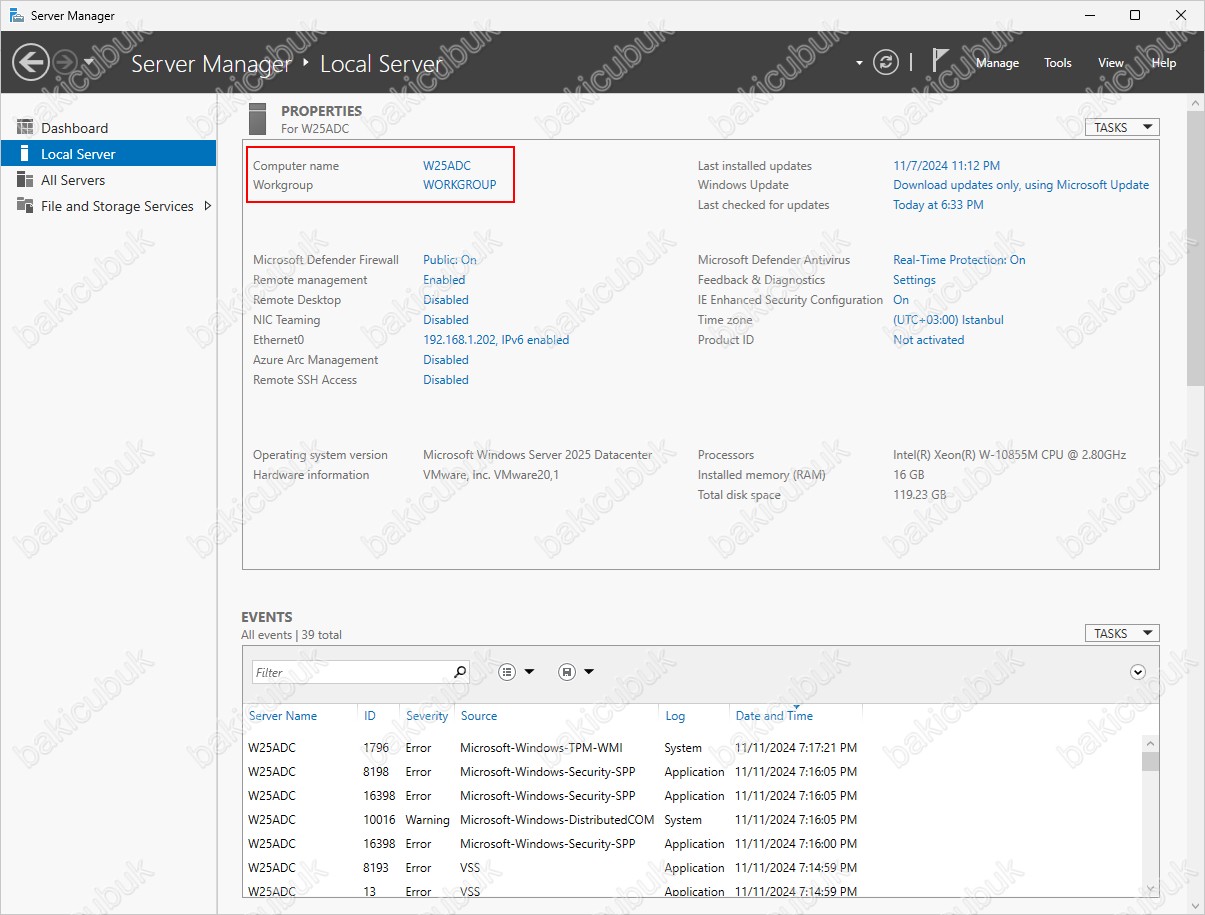Open the View menu
Screen dimensions: 1205x915
(x=1111, y=62)
